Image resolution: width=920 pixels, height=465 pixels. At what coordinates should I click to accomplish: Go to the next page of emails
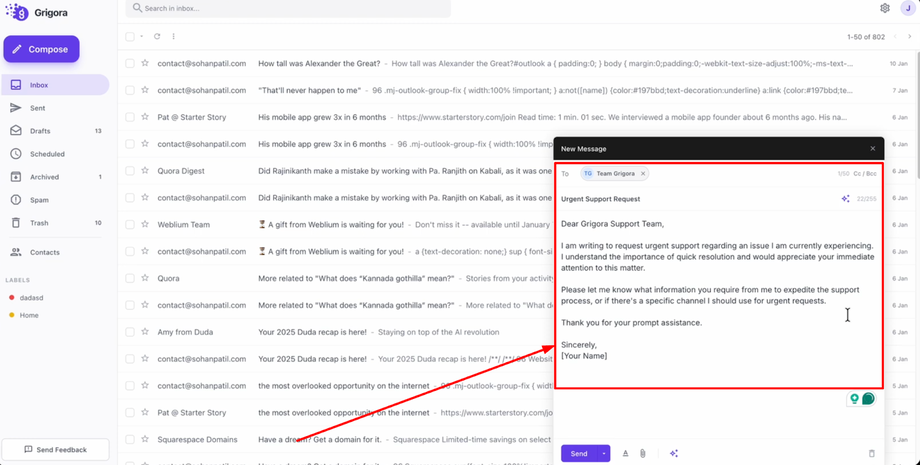(909, 36)
